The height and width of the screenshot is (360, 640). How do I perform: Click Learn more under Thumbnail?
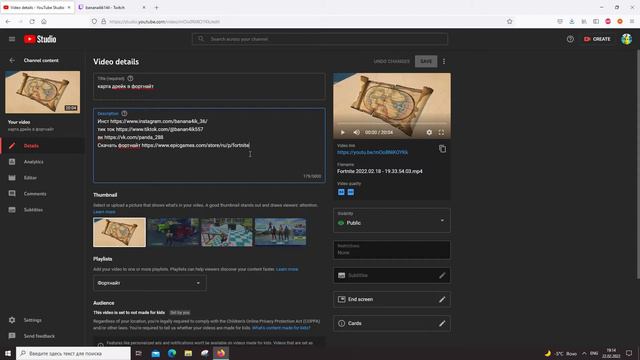click(104, 212)
